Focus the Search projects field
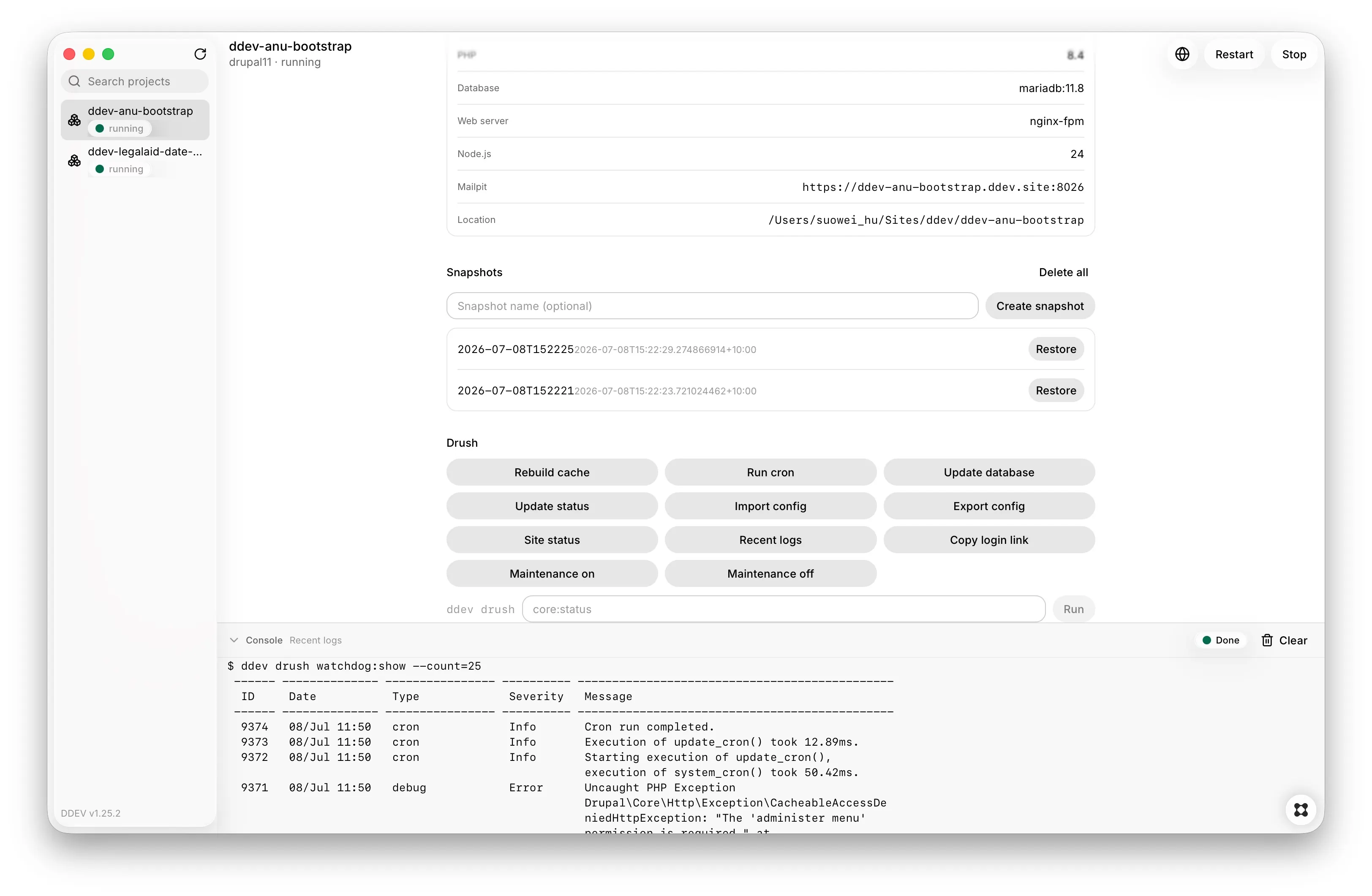 pyautogui.click(x=135, y=81)
